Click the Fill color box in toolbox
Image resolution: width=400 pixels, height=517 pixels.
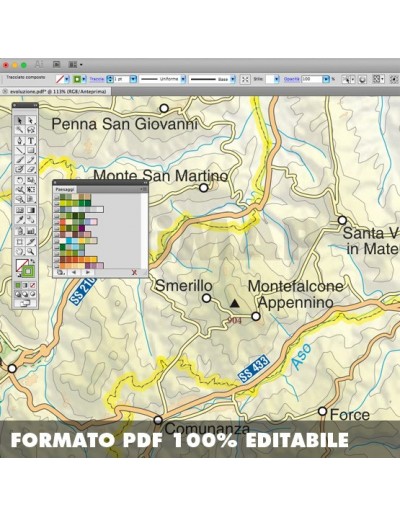click(x=22, y=265)
